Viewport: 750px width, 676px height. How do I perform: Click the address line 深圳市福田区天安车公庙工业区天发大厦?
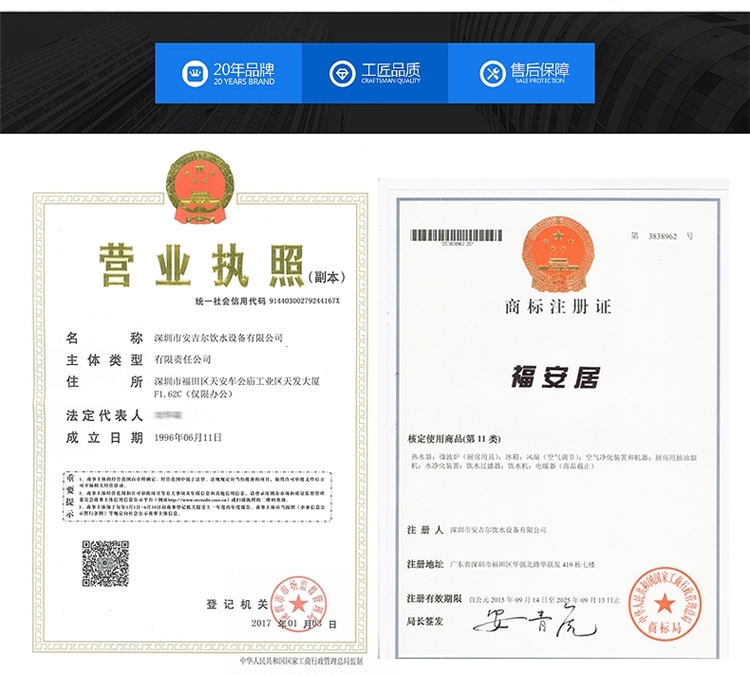[x=237, y=381]
